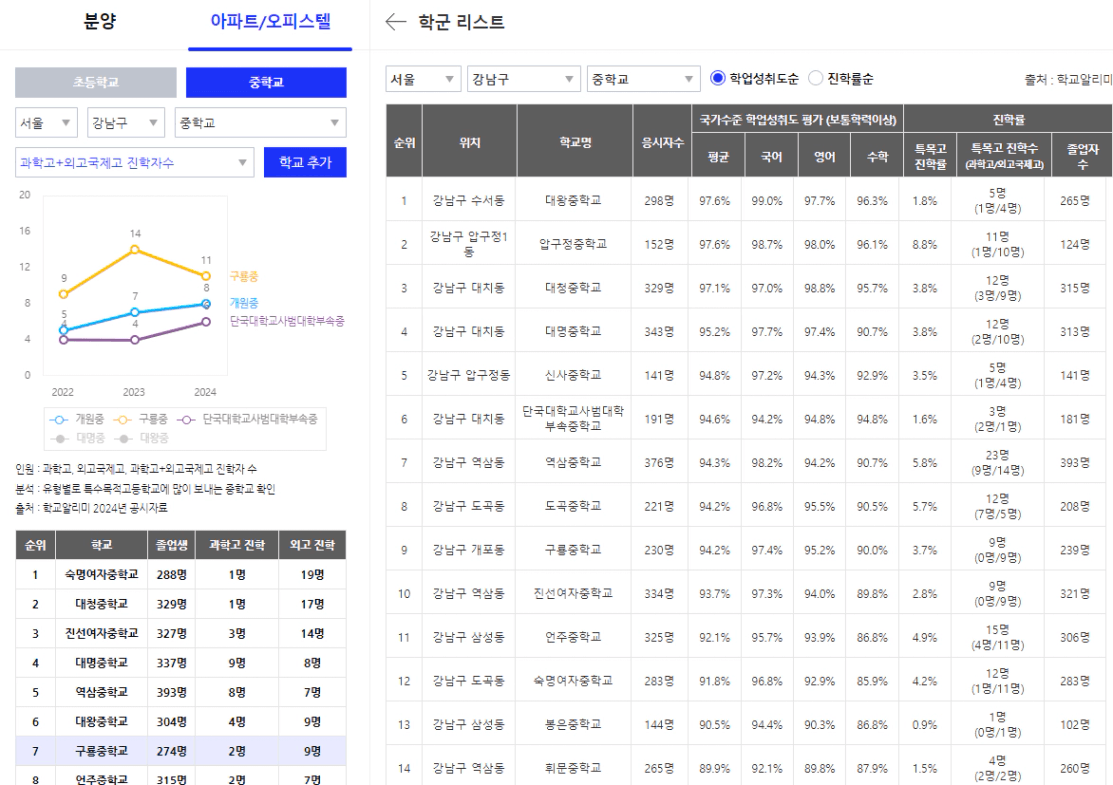Click 숙명여자중학교 row in left ranking table
Viewport: 1113px width, 785px height.
(181, 574)
